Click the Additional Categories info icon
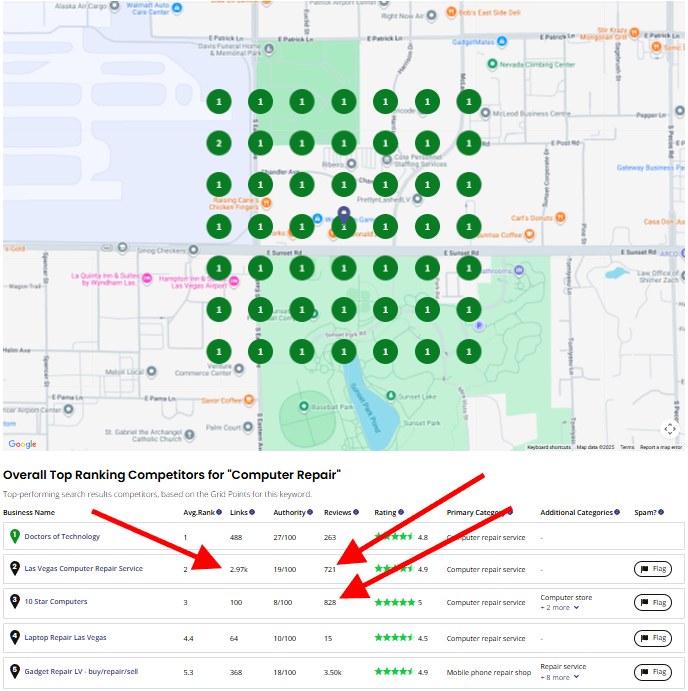This screenshot has width=688, height=691. (618, 512)
